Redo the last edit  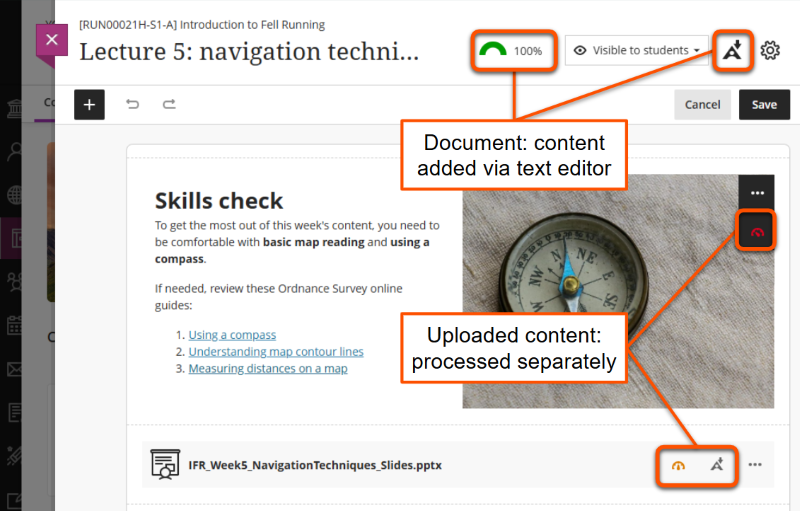pos(169,104)
